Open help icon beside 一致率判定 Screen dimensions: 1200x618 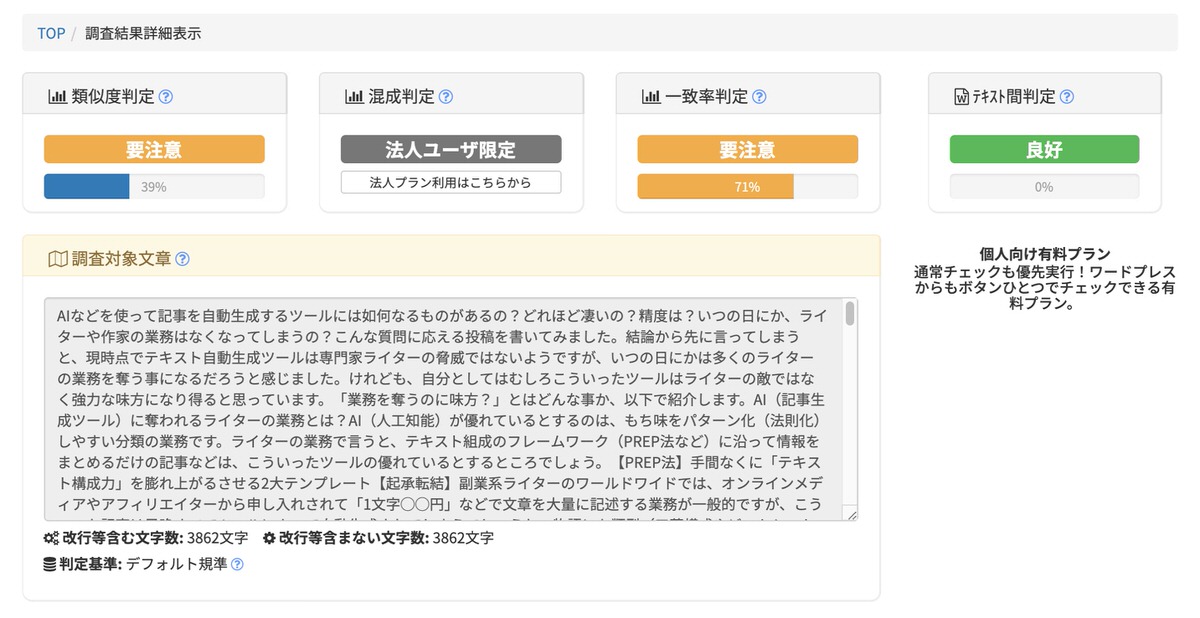(759, 97)
